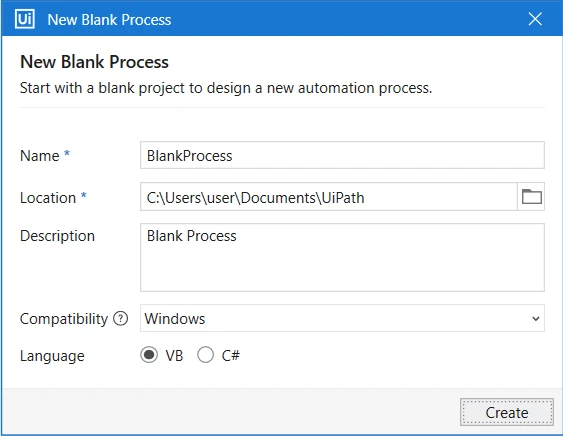Focus the Name field containing BlankProcess
The image size is (563, 436).
342,155
